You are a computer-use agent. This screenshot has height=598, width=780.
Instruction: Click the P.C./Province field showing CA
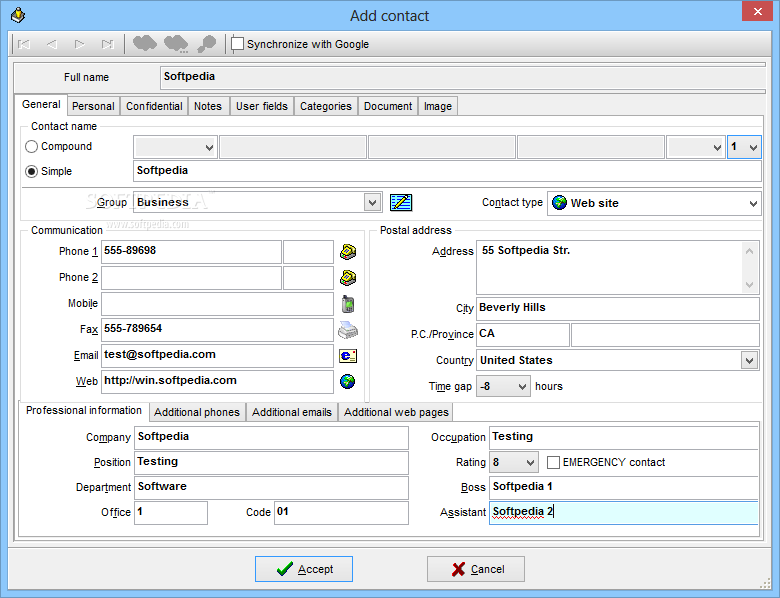pos(523,334)
